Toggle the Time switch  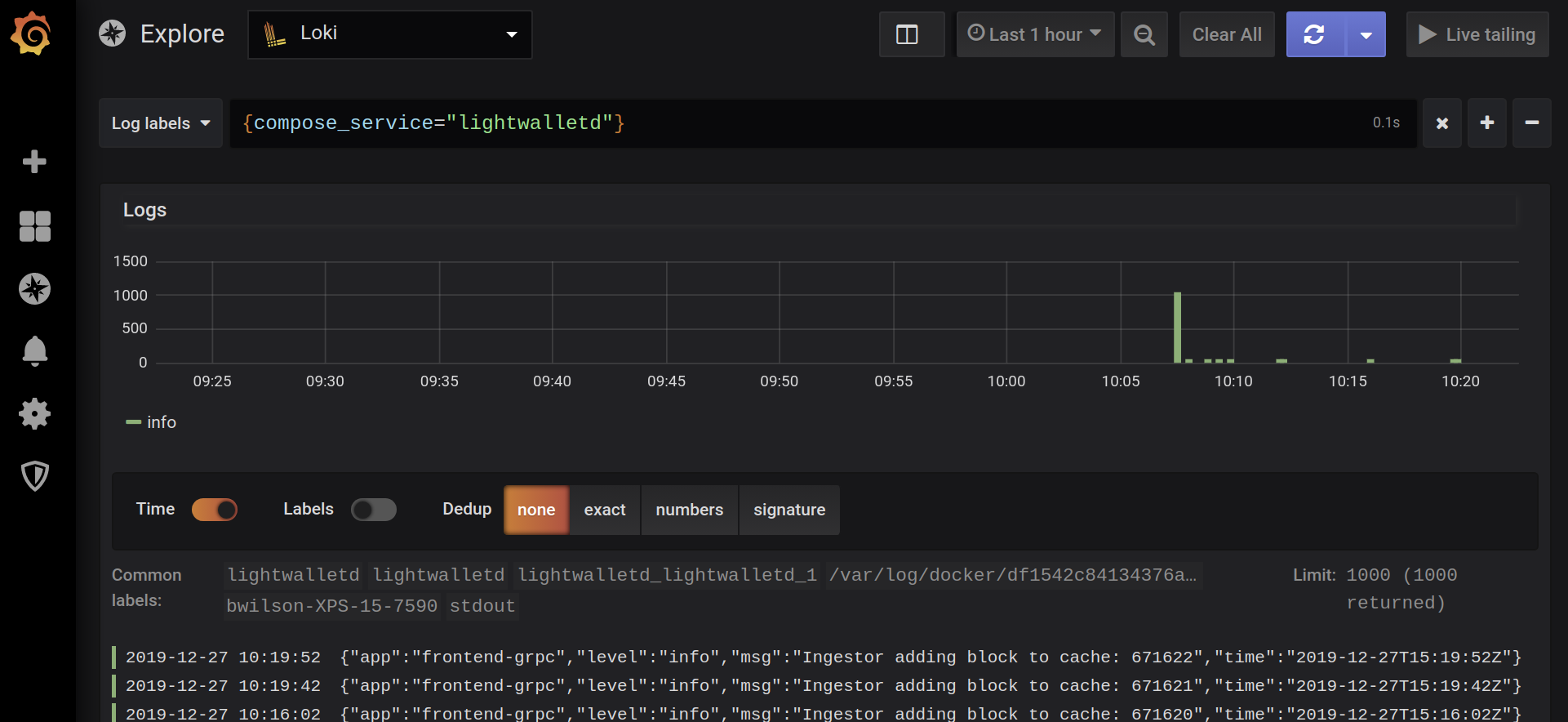pos(215,510)
